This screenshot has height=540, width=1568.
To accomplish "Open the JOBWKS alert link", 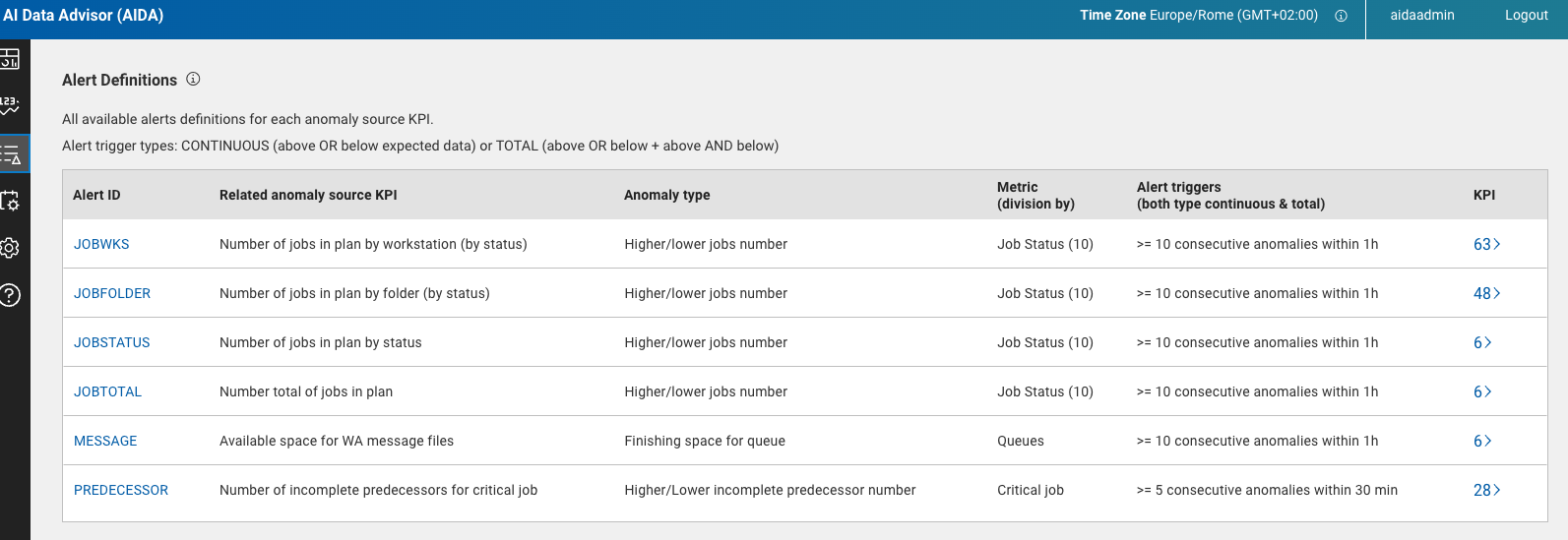I will pyautogui.click(x=101, y=244).
